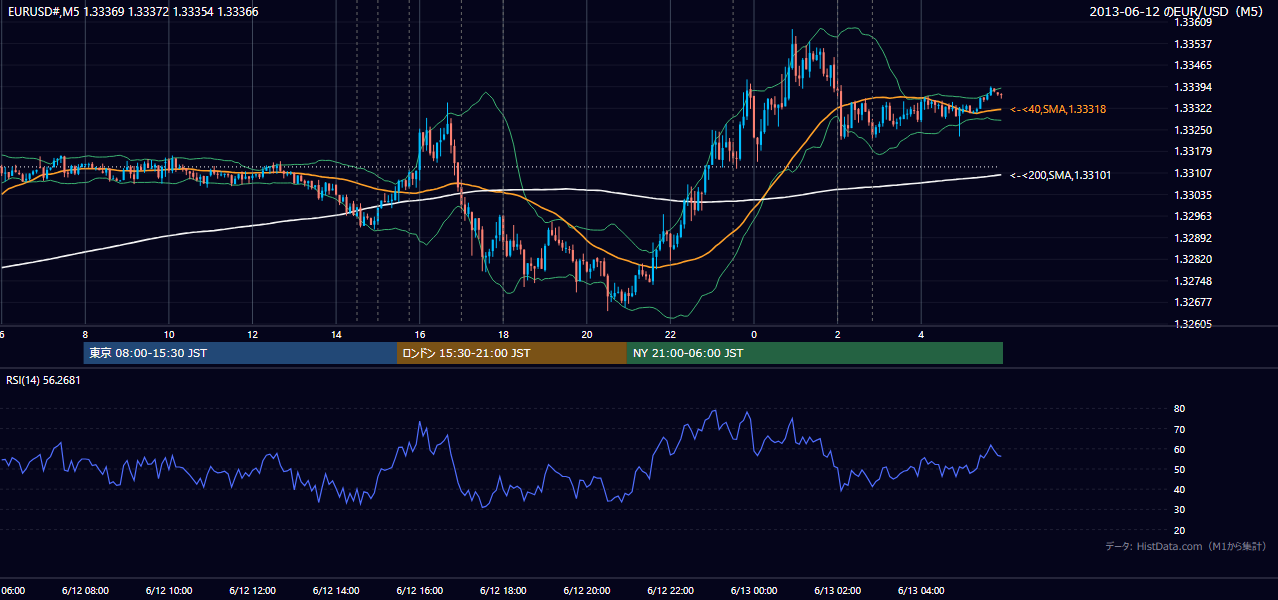Click hour marker 4 above NY session bar
1278x600 pixels.
921,334
